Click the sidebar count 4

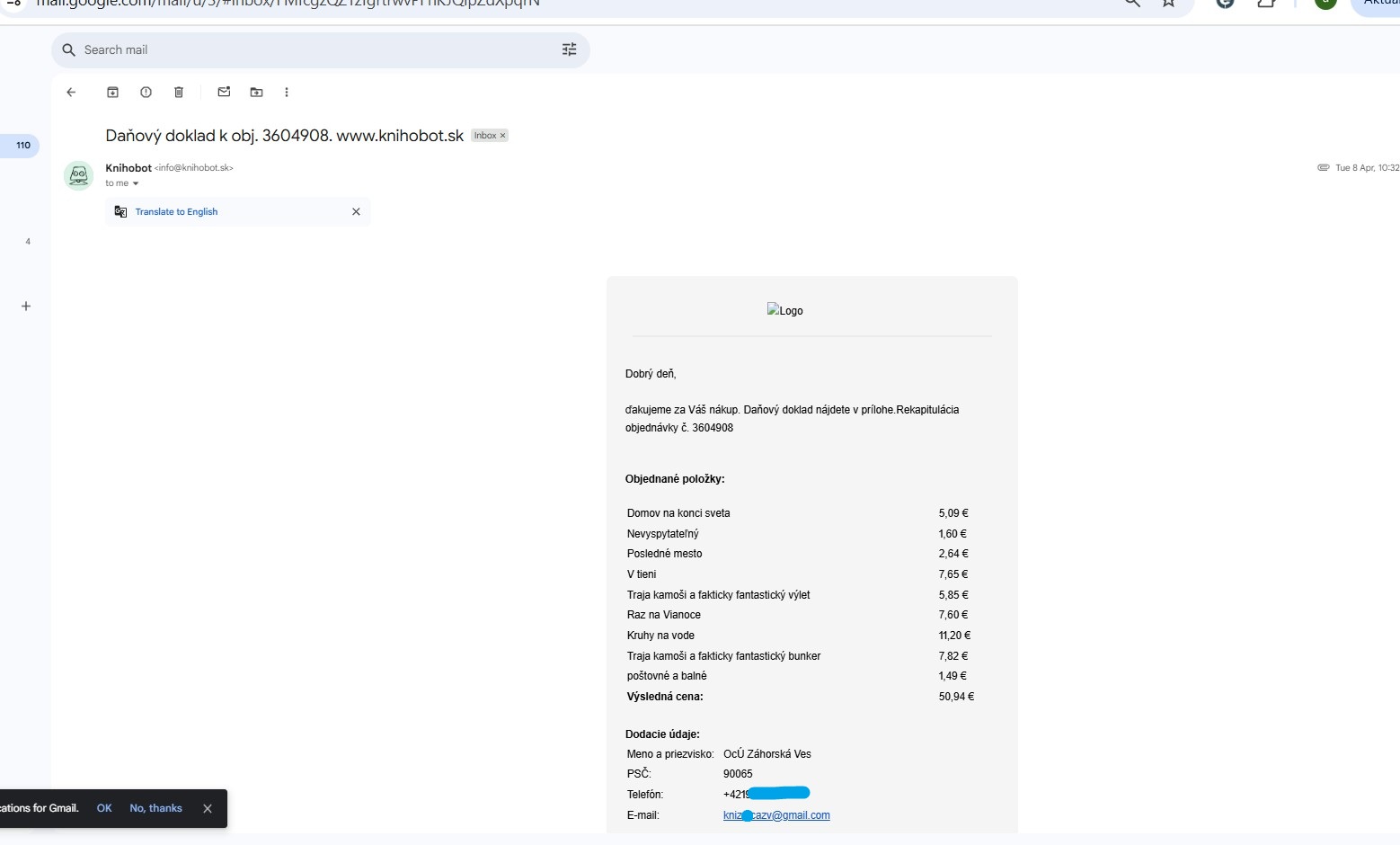(28, 242)
